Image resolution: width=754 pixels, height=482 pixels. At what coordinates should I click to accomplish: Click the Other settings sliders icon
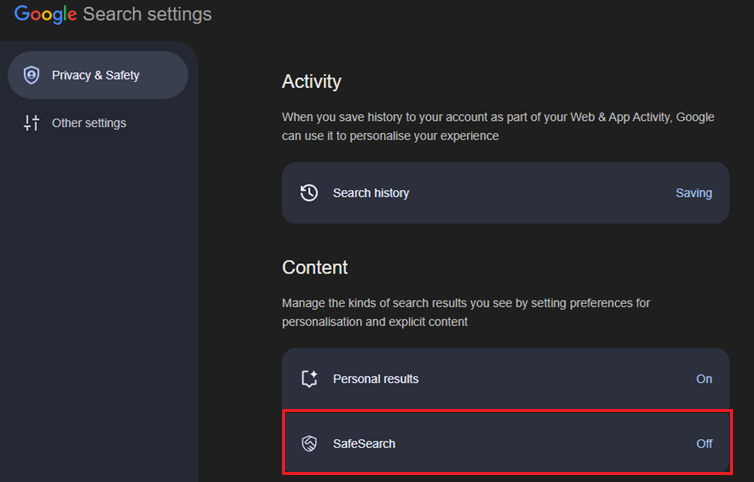pos(31,123)
